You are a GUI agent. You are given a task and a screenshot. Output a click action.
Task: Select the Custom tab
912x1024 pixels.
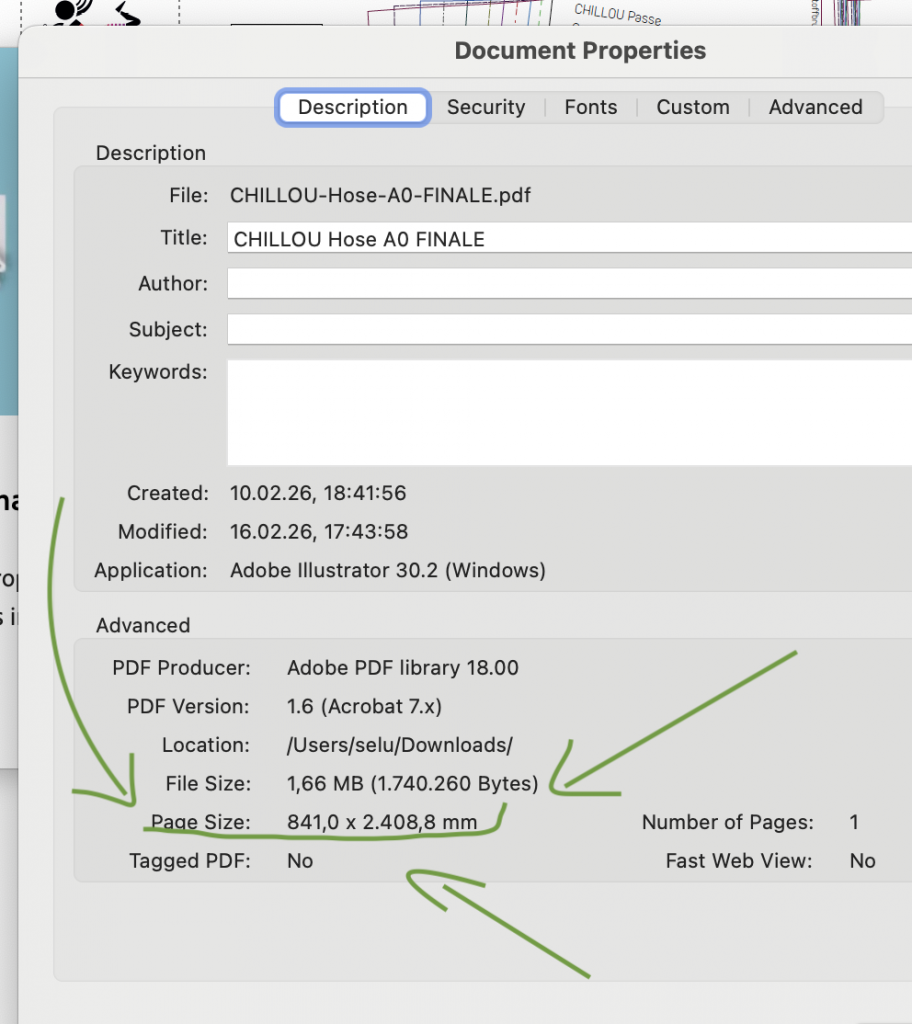pos(692,107)
